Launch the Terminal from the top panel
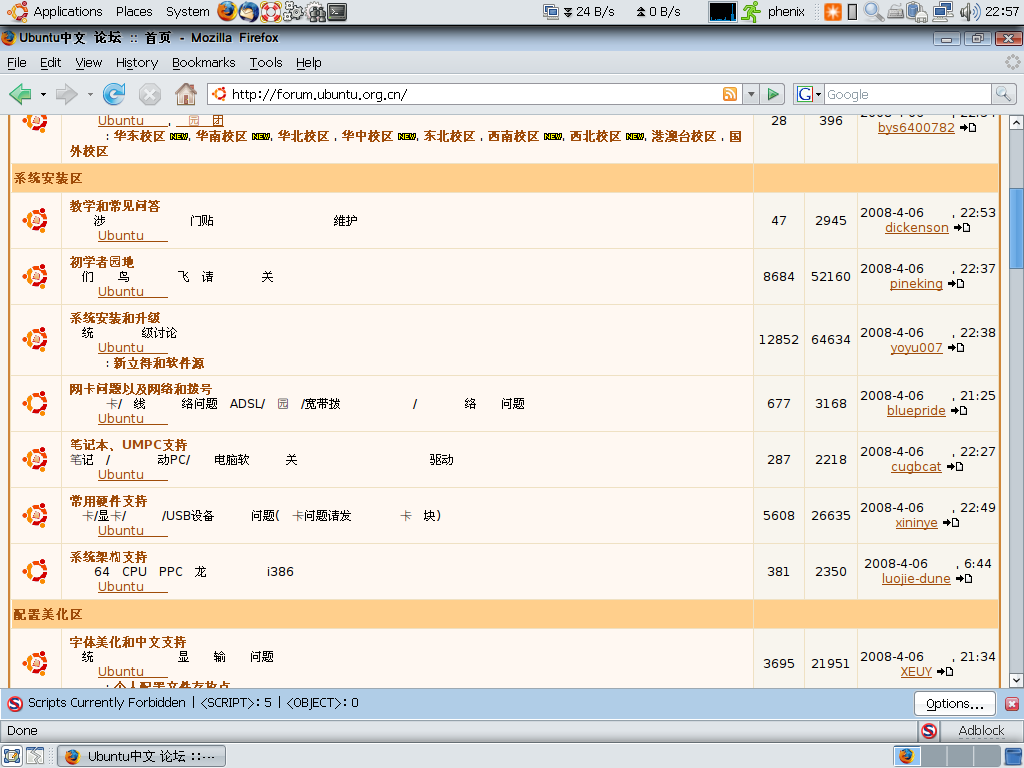This screenshot has height=768, width=1024. 337,11
